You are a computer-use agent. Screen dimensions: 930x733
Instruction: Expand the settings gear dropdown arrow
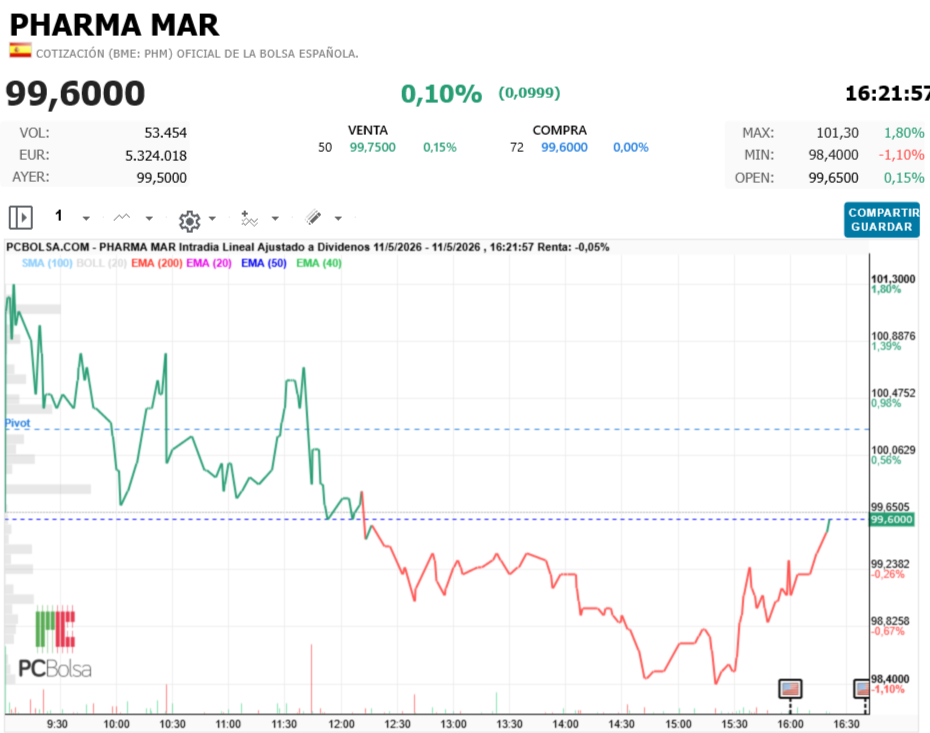(x=212, y=218)
